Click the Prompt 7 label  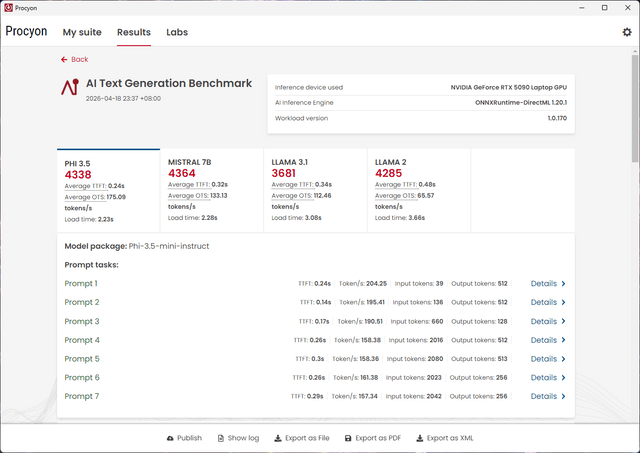click(82, 397)
